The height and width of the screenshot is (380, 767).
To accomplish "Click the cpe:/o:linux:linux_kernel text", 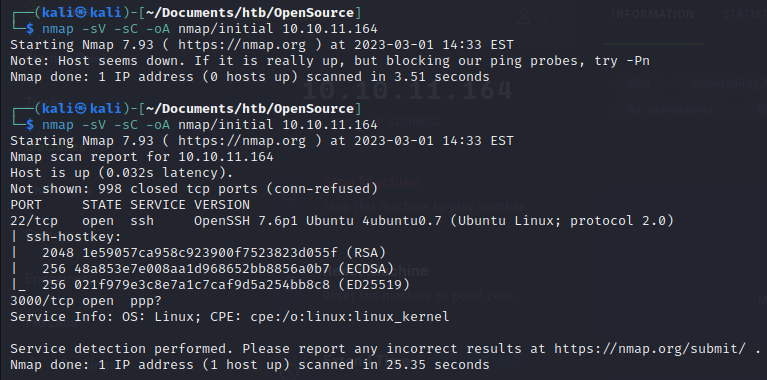I will pos(349,316).
